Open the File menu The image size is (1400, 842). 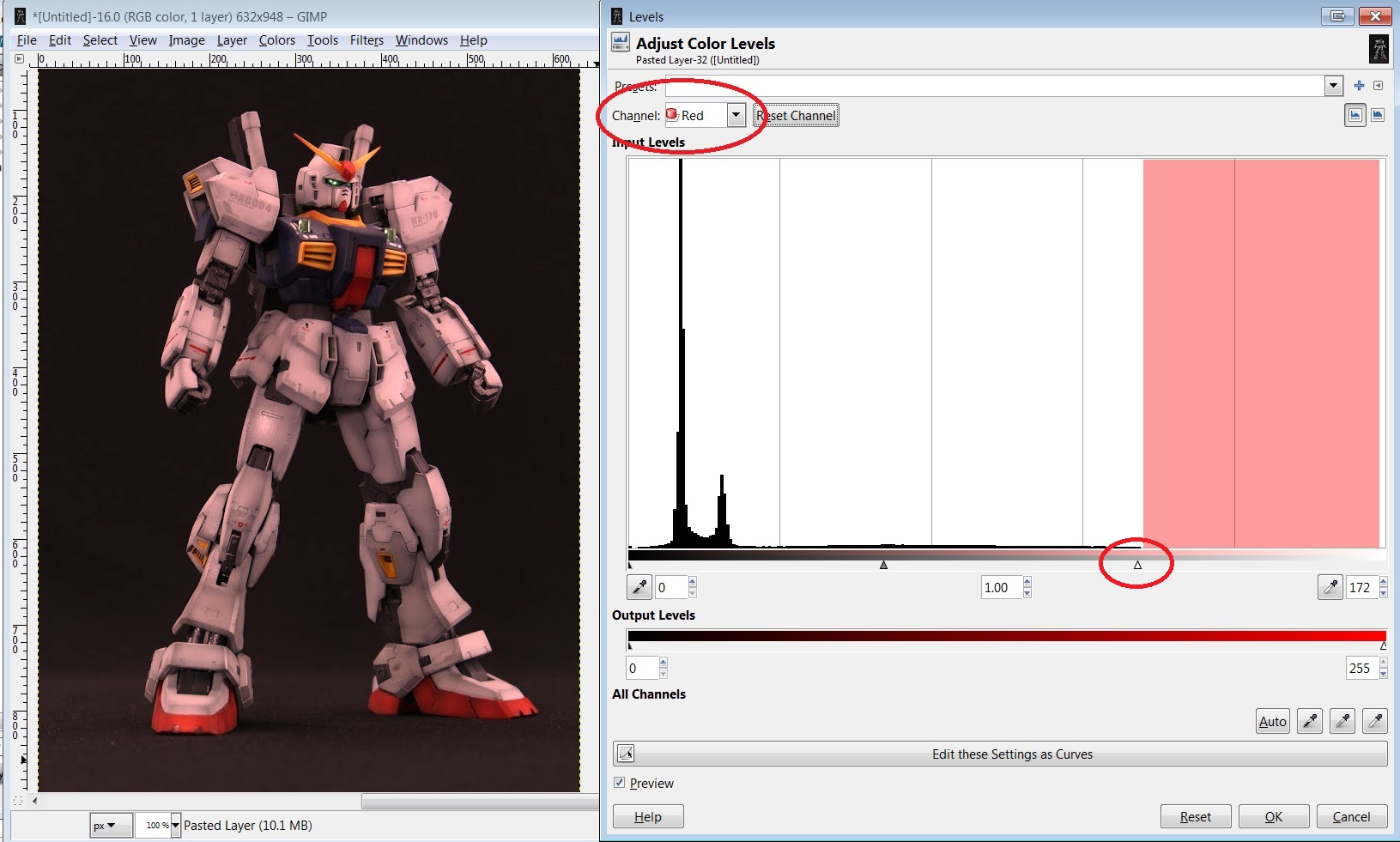tap(27, 40)
